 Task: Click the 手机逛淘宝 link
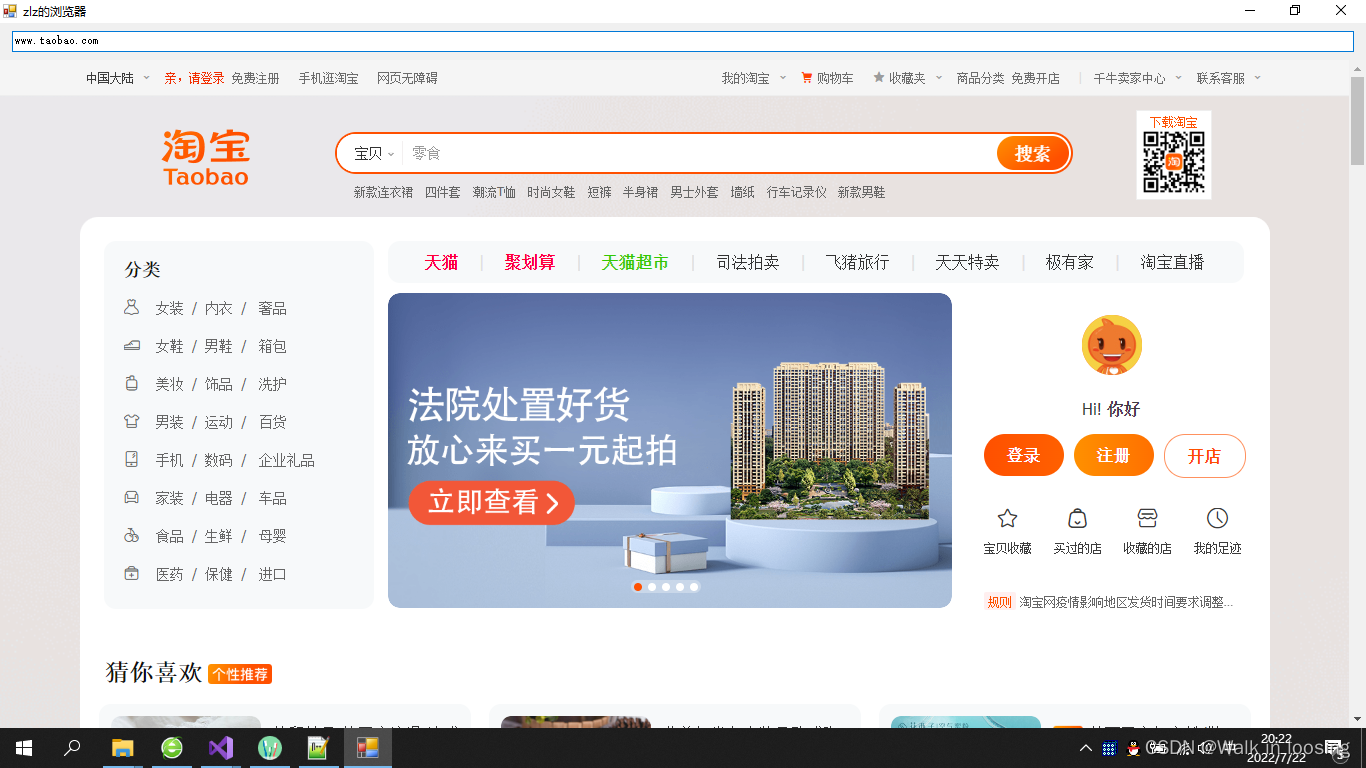point(328,78)
